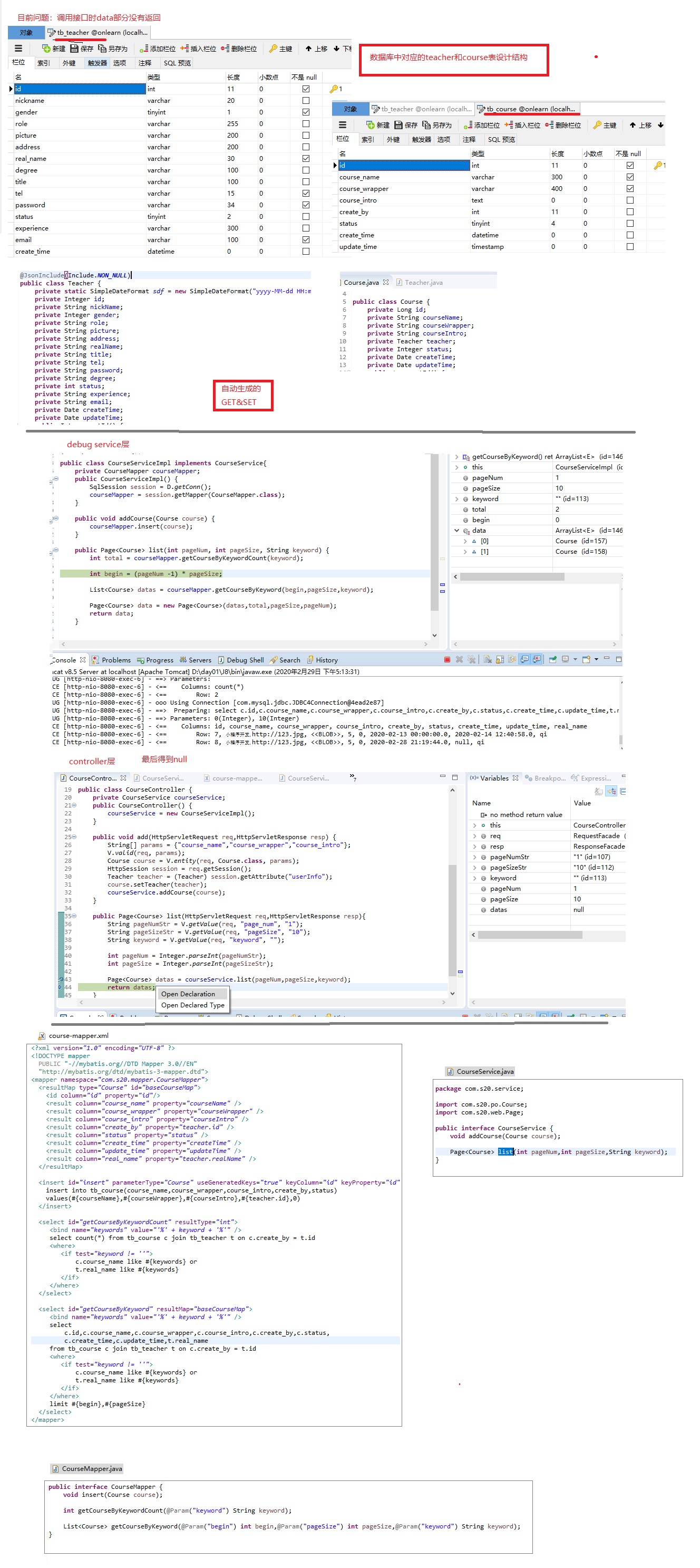Screen dimensions: 700x1568
Task: Expand pageNumStr variable in Variables view
Action: point(474,857)
